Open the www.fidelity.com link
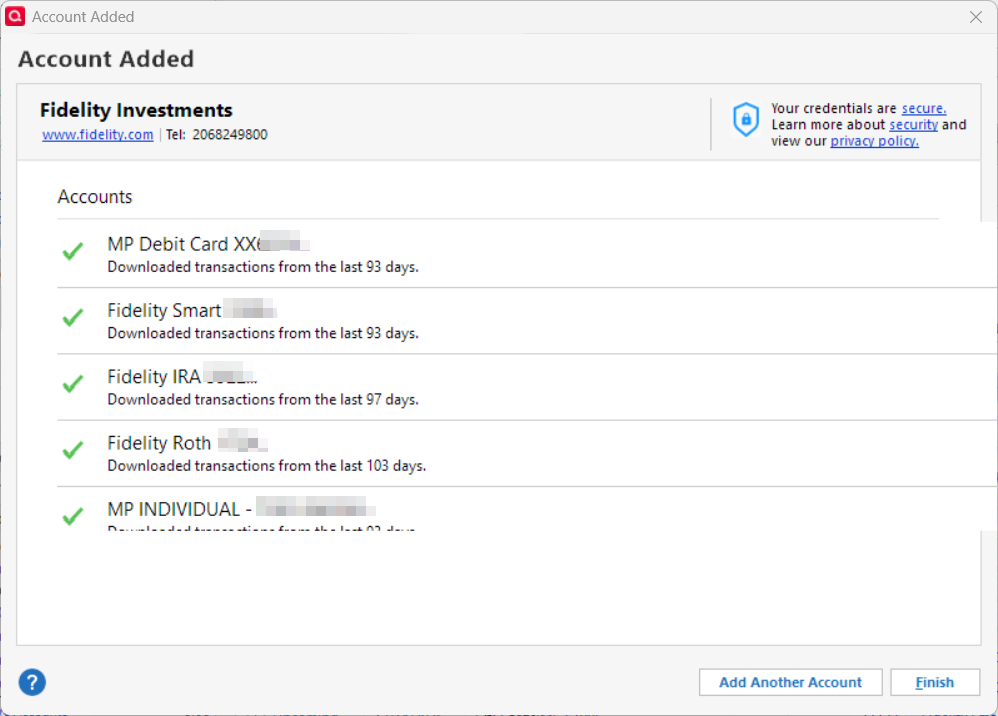This screenshot has height=716, width=998. tap(97, 135)
